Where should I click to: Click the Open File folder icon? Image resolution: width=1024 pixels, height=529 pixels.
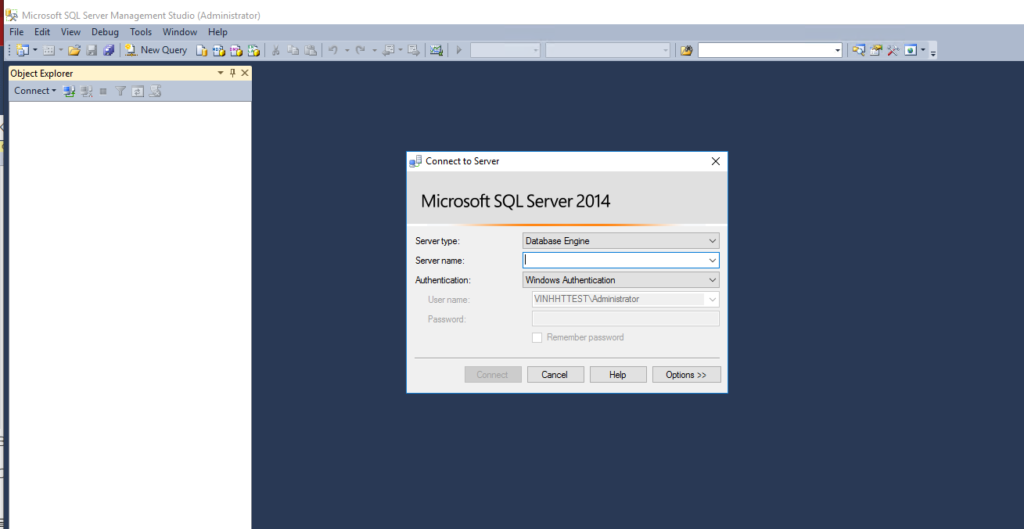click(x=74, y=50)
